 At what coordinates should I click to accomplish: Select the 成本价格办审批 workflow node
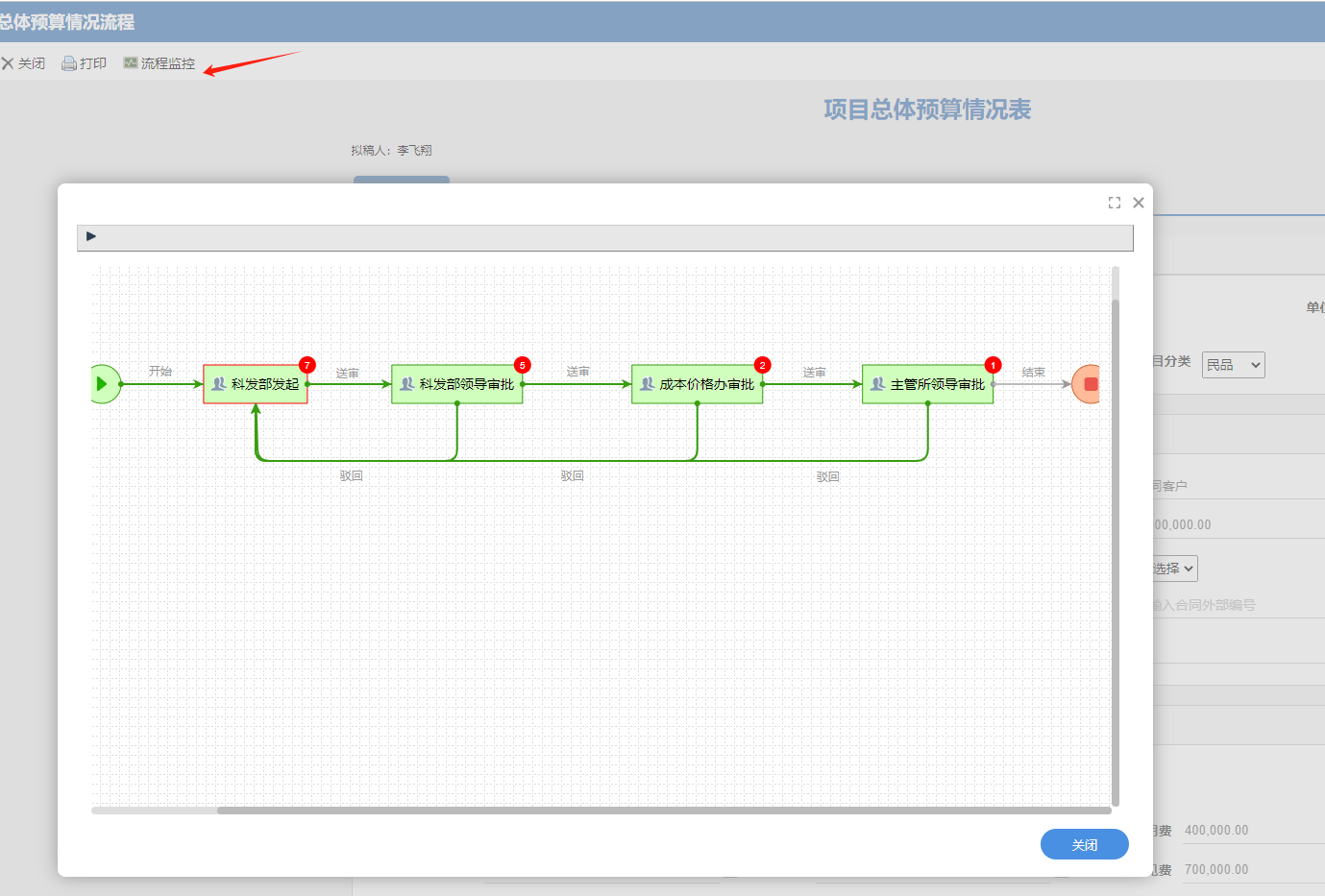pos(698,384)
